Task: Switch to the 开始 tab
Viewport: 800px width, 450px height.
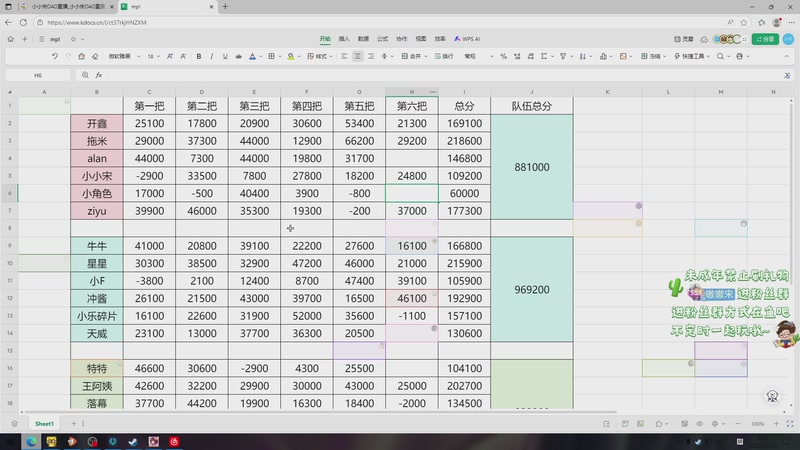Action: coord(325,39)
